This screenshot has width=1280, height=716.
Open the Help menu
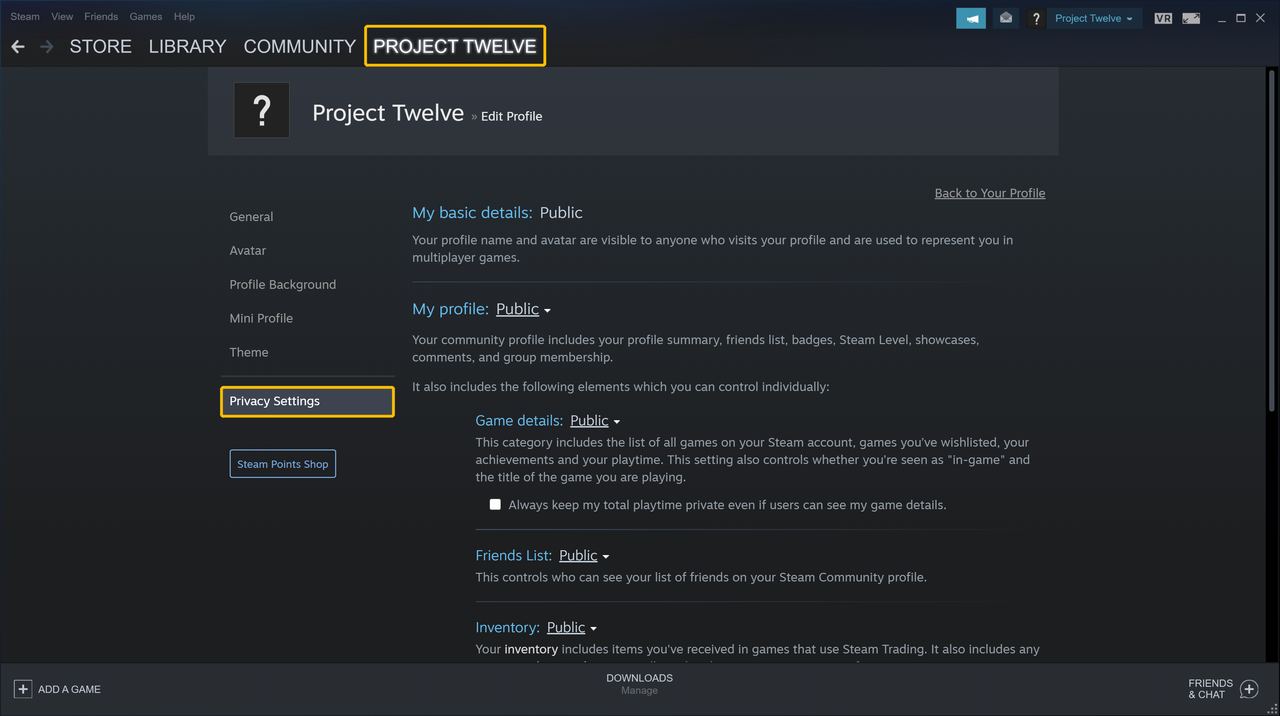[184, 17]
